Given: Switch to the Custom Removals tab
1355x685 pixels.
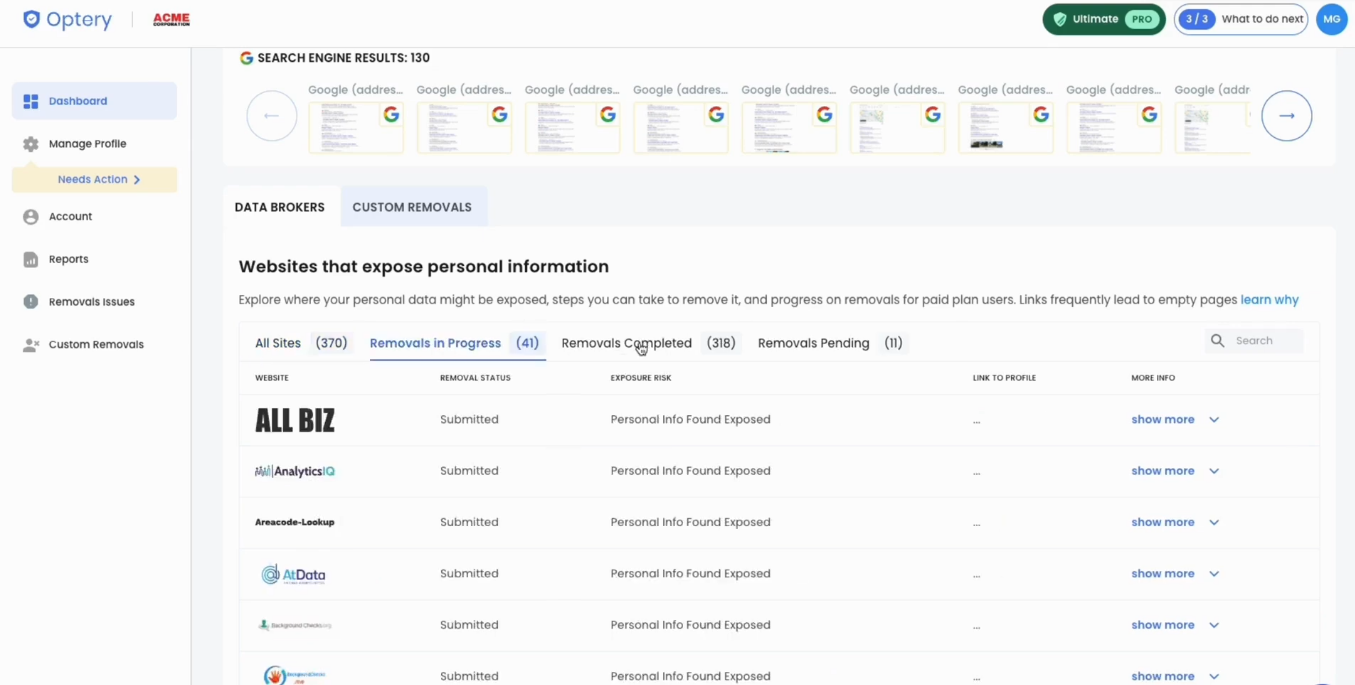Looking at the screenshot, I should point(412,207).
